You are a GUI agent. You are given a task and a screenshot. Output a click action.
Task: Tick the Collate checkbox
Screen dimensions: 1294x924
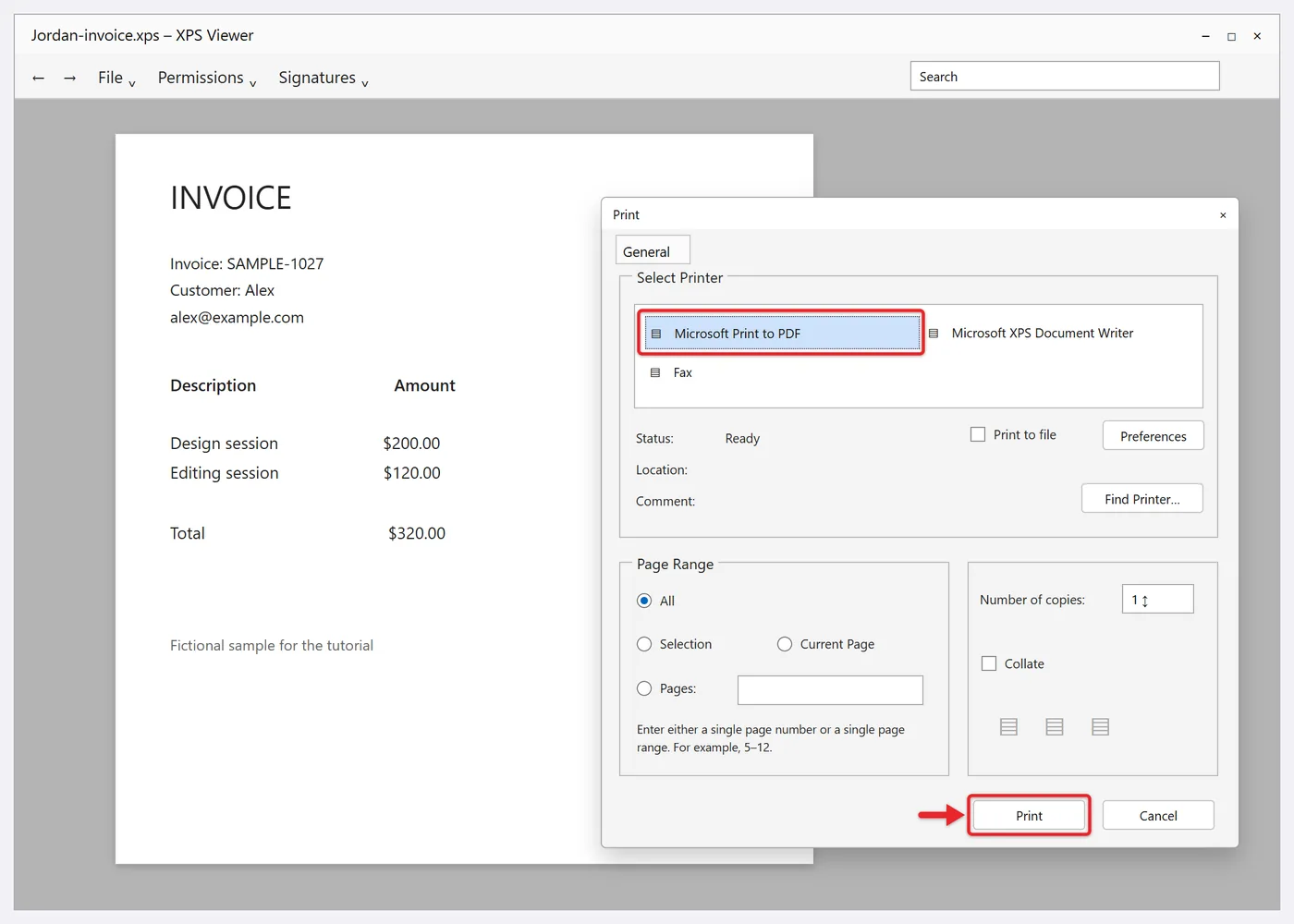pos(989,663)
